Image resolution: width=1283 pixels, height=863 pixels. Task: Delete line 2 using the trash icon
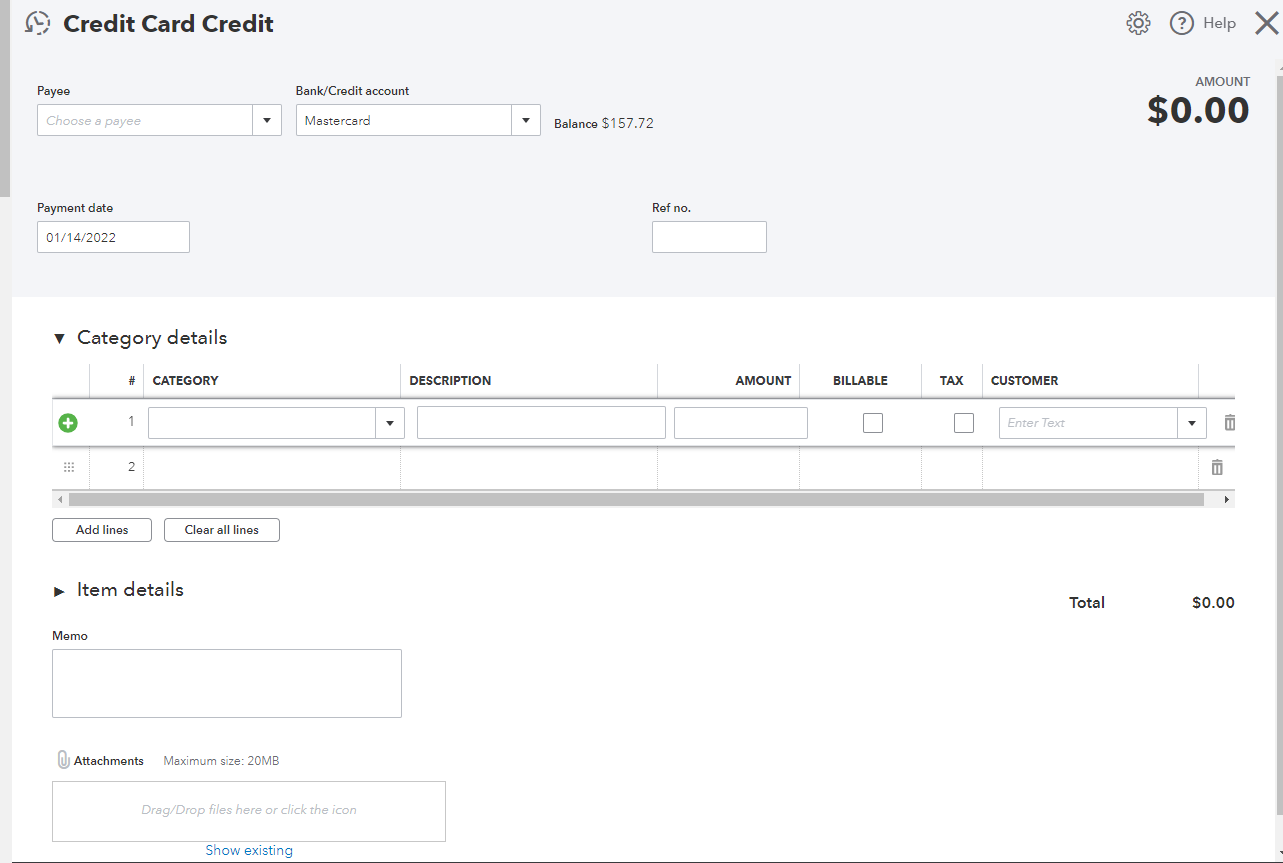[x=1216, y=467]
